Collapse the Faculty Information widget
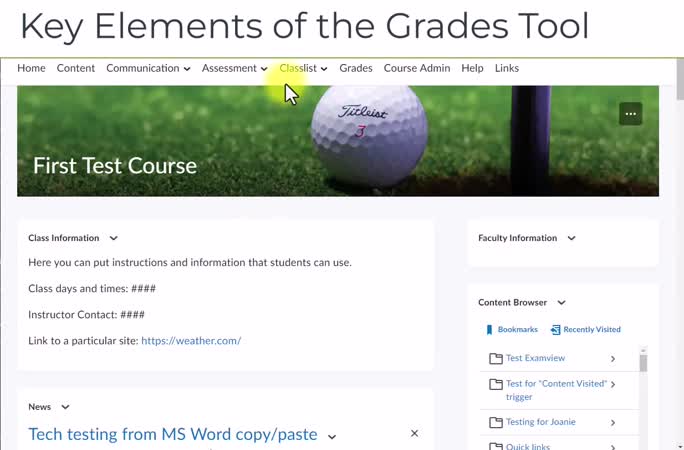 coord(571,238)
